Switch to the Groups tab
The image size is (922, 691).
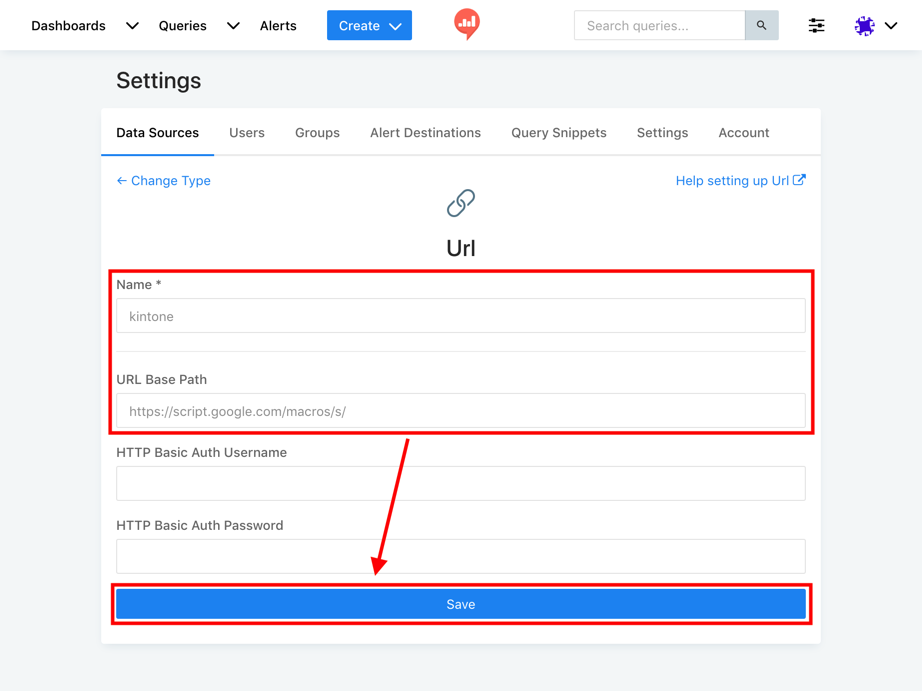pos(317,133)
